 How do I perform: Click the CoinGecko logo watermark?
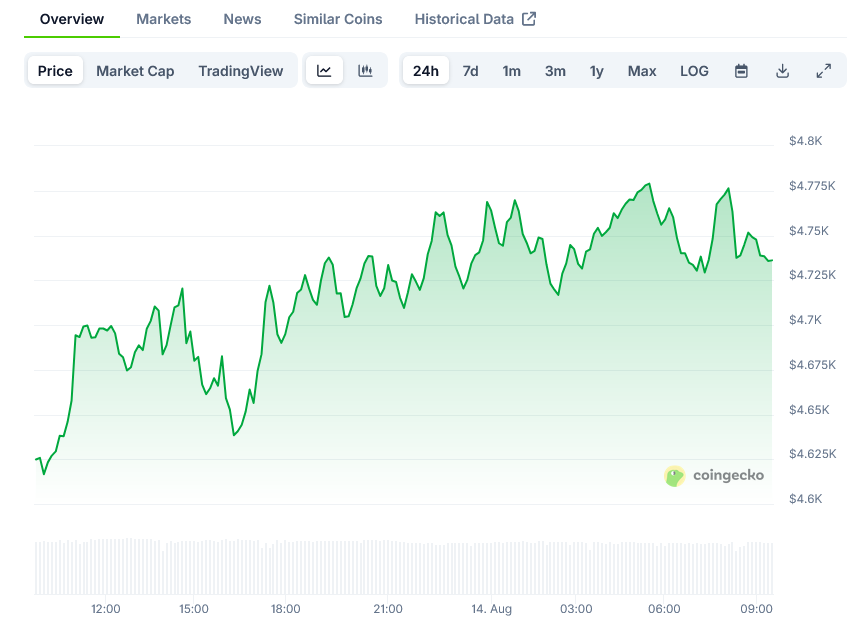(x=714, y=476)
